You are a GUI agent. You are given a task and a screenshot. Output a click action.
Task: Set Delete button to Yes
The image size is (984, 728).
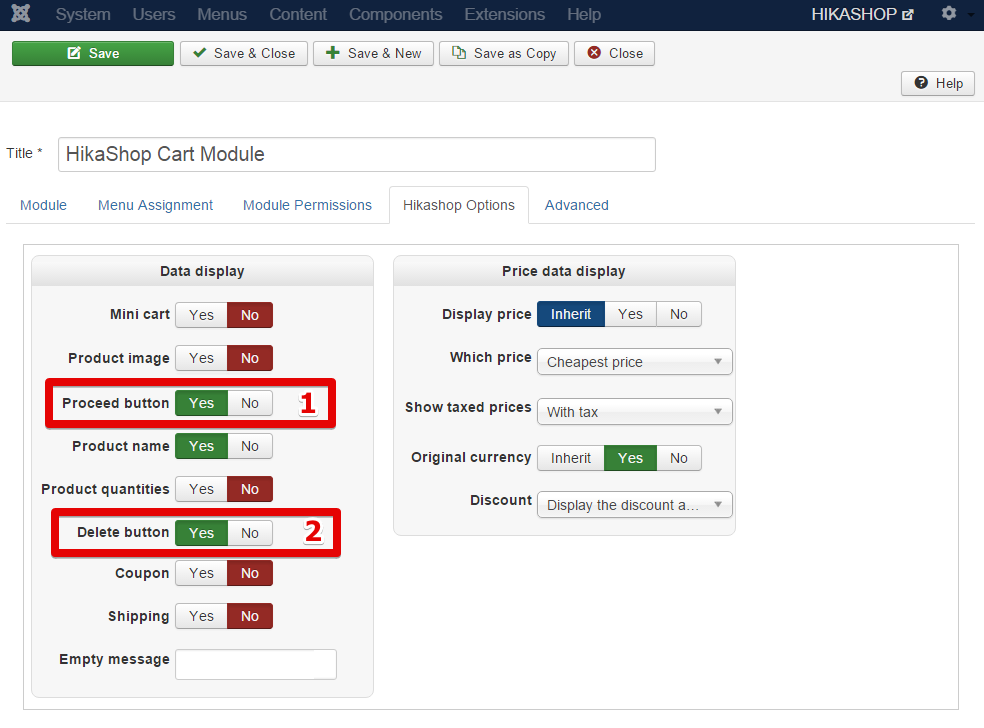point(201,533)
